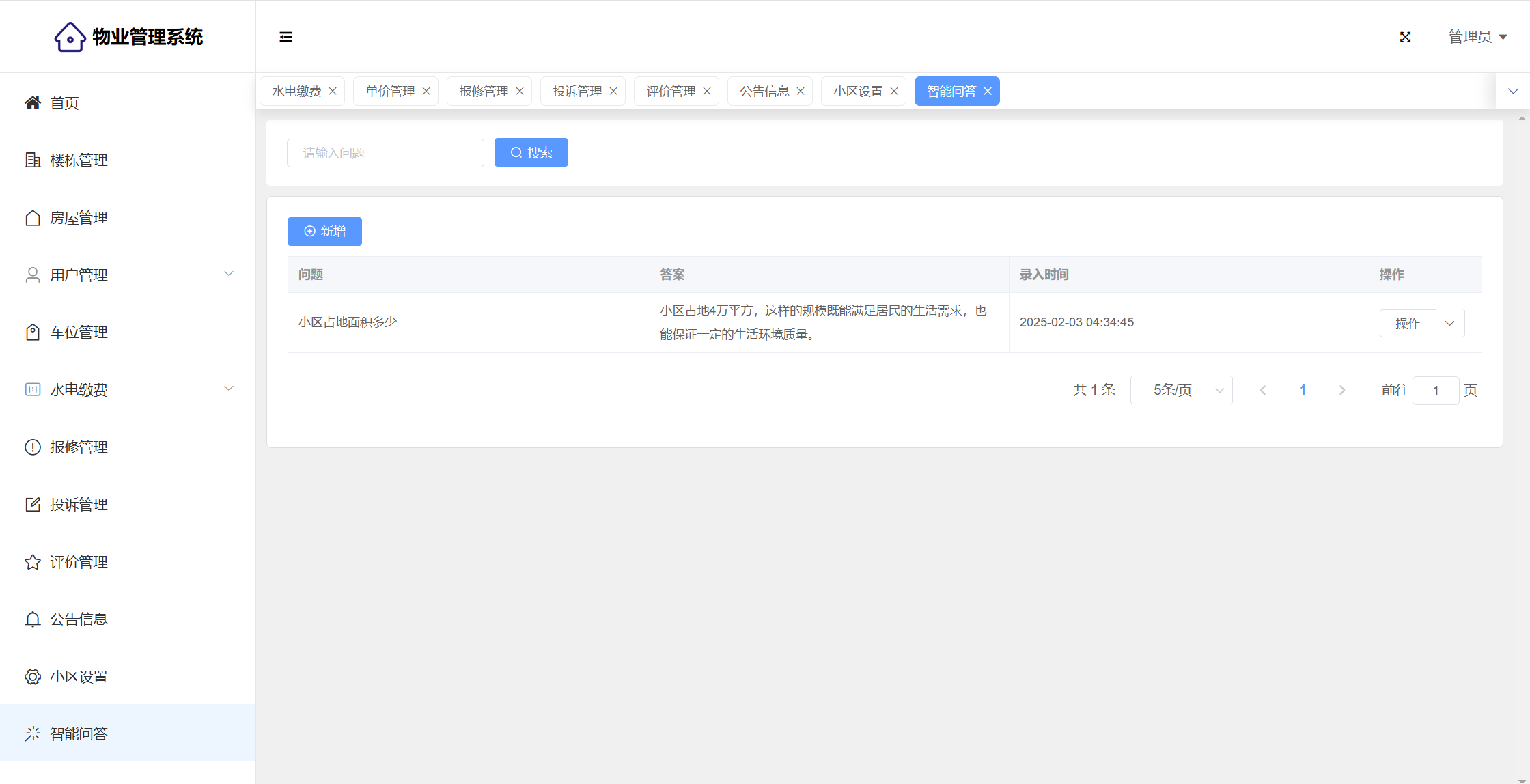Open 首页 via the home icon
Viewport: 1530px width, 784px height.
point(32,103)
